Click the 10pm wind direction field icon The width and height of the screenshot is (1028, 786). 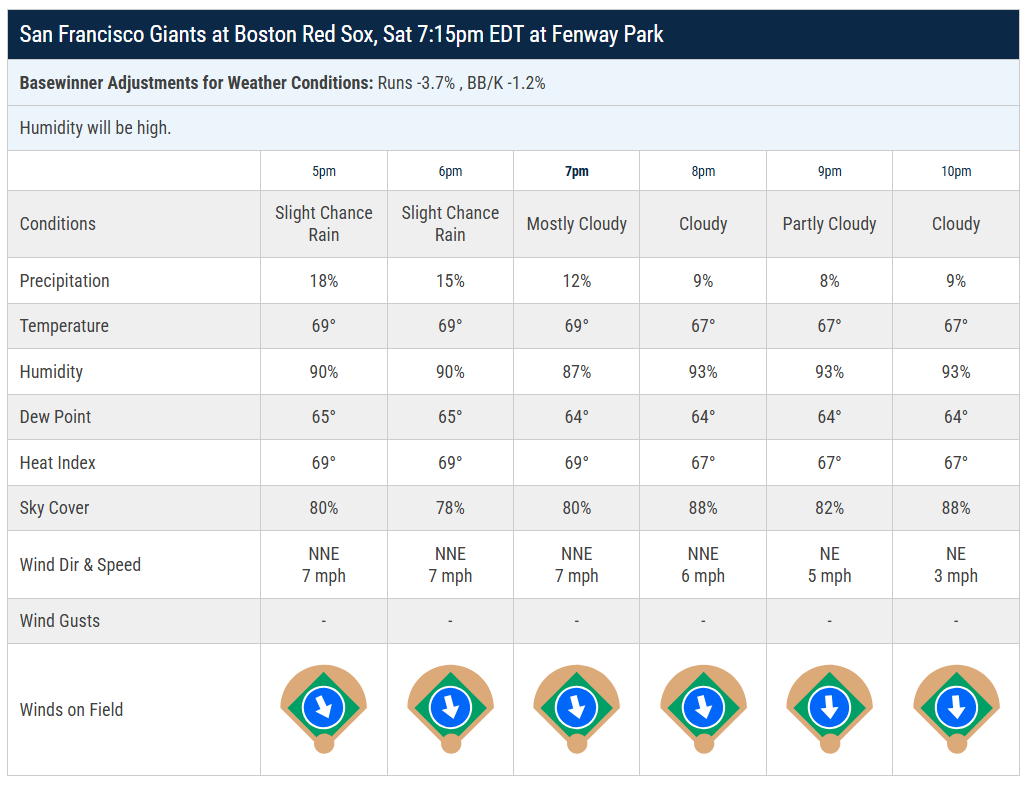tap(957, 709)
